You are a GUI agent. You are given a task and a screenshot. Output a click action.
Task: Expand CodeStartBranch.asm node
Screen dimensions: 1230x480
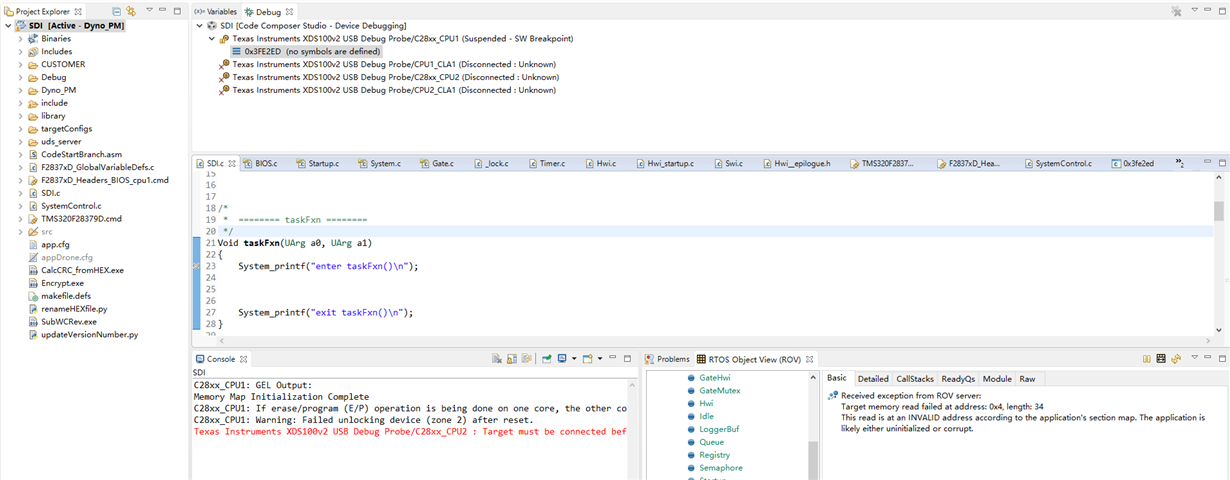pos(21,155)
